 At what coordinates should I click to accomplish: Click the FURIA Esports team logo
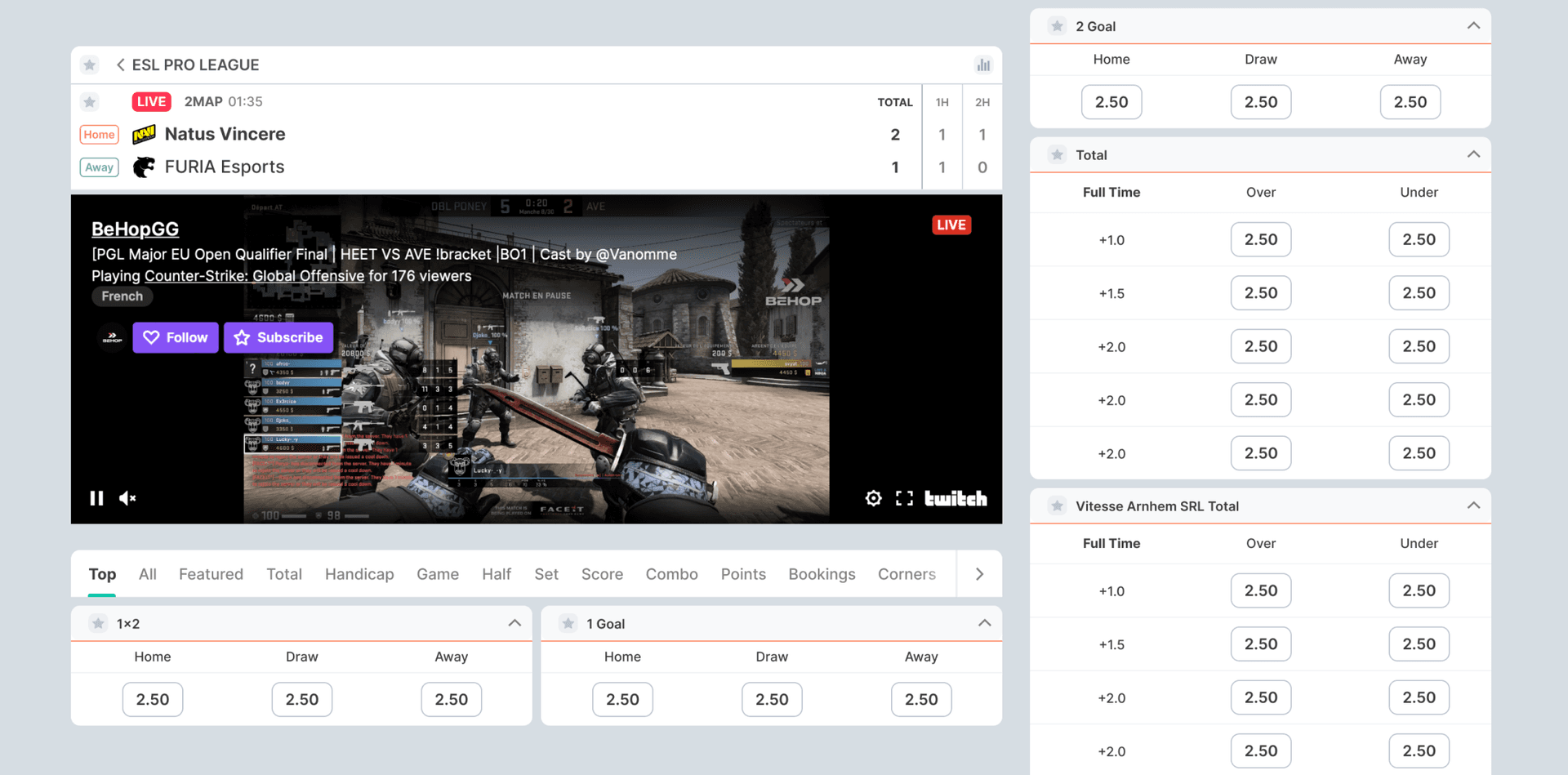click(x=144, y=167)
